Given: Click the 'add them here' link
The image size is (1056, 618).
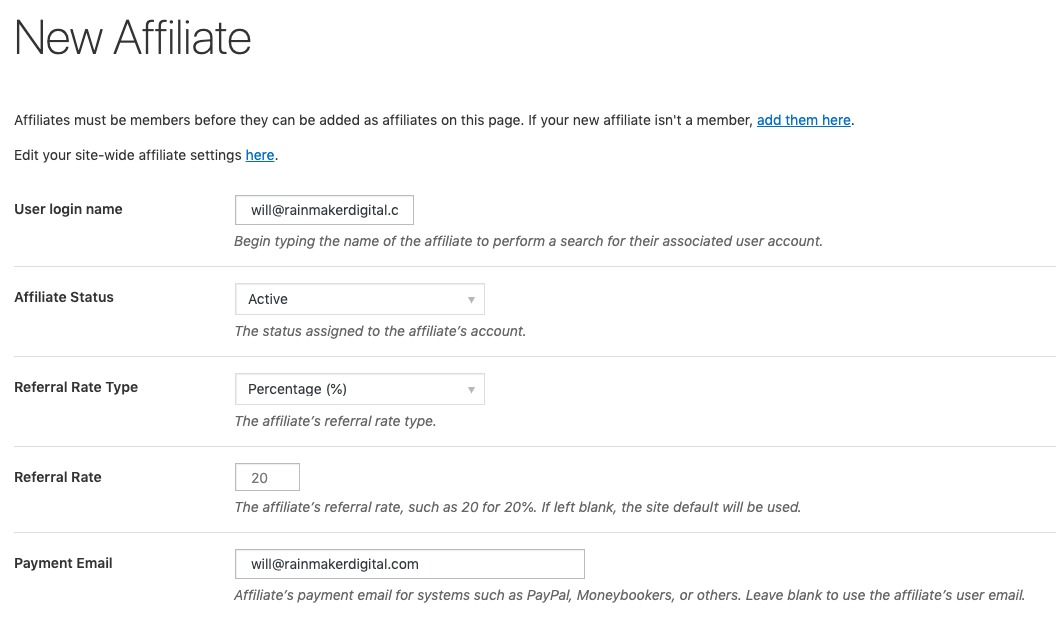Looking at the screenshot, I should (803, 120).
